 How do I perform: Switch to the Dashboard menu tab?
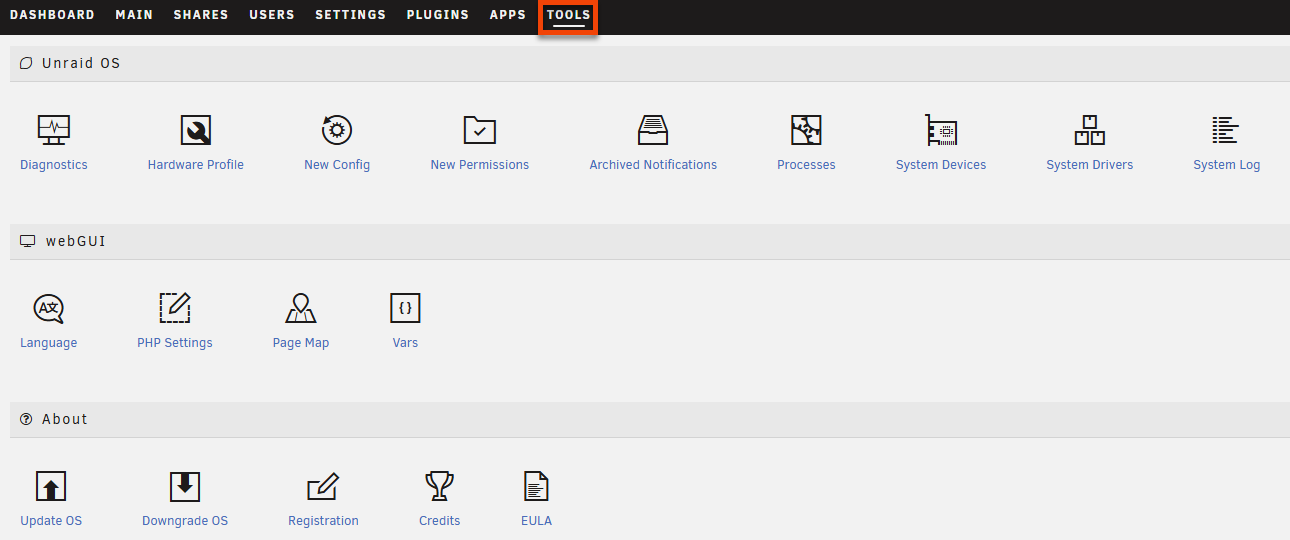pyautogui.click(x=52, y=15)
